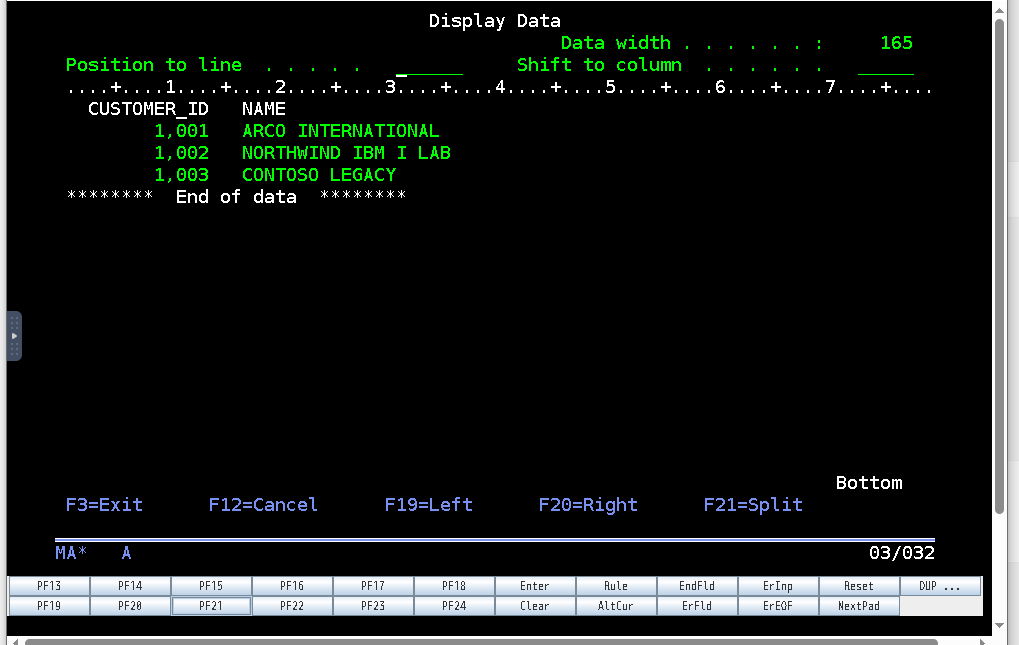The height and width of the screenshot is (645, 1019).
Task: Click the NextPad keypad button
Action: point(859,606)
